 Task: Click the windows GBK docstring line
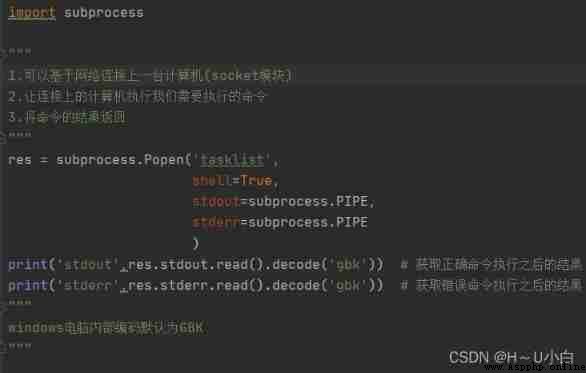click(x=106, y=328)
